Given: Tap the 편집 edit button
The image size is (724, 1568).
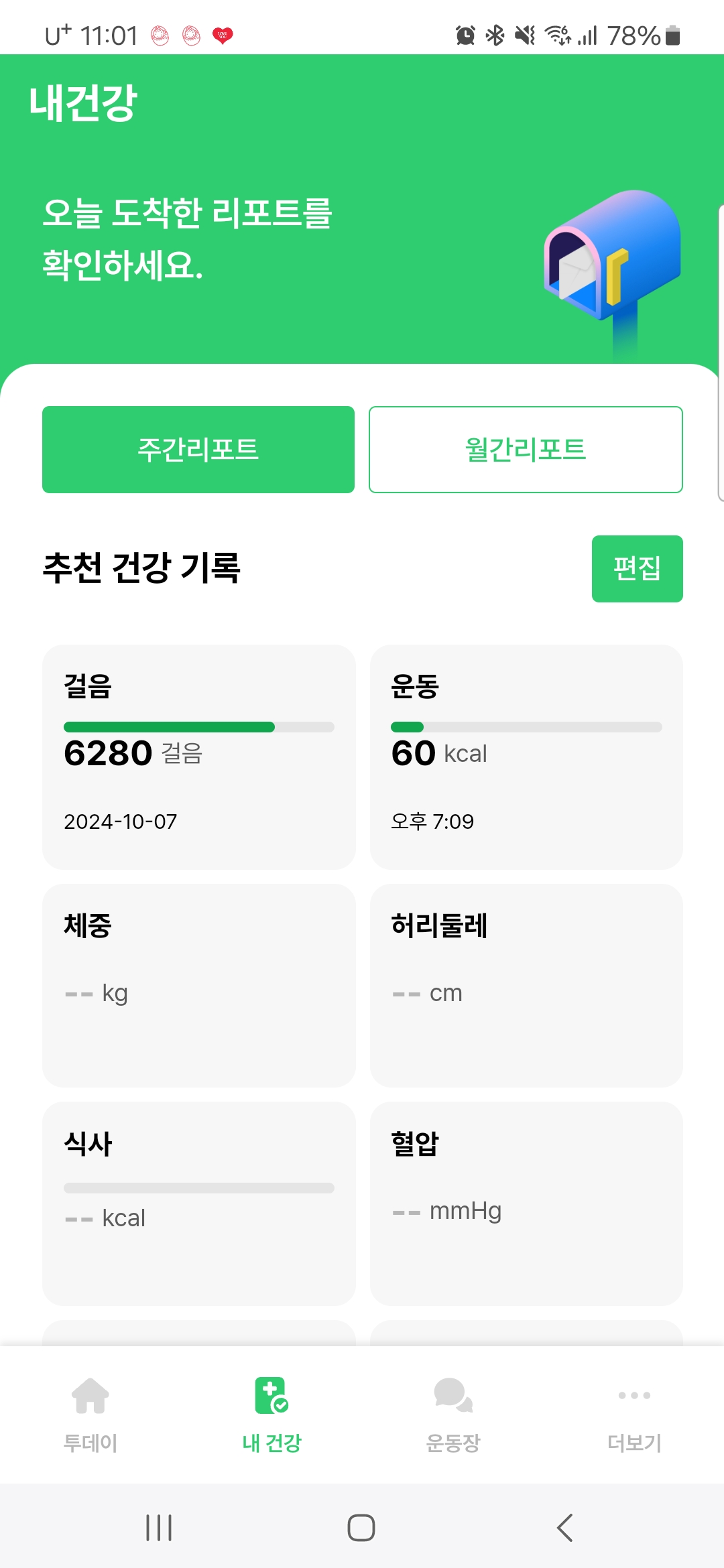Looking at the screenshot, I should [637, 569].
